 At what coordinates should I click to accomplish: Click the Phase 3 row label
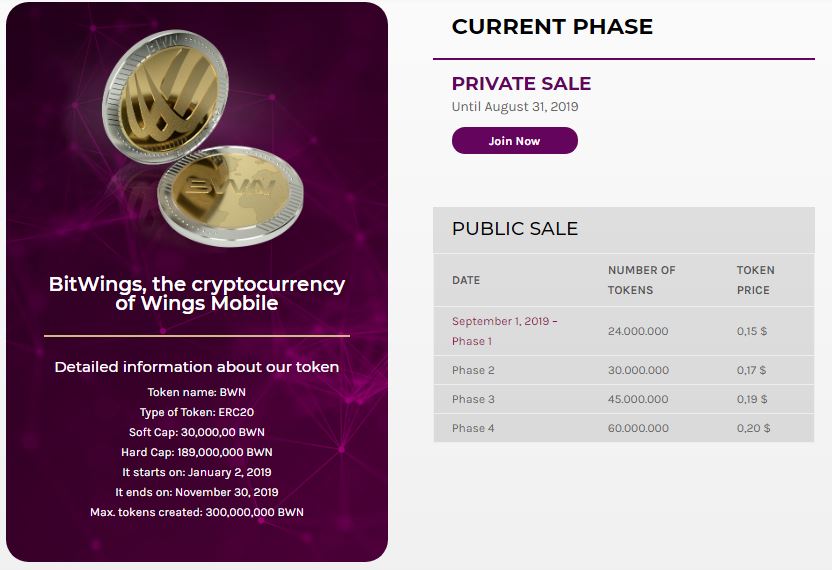(473, 399)
